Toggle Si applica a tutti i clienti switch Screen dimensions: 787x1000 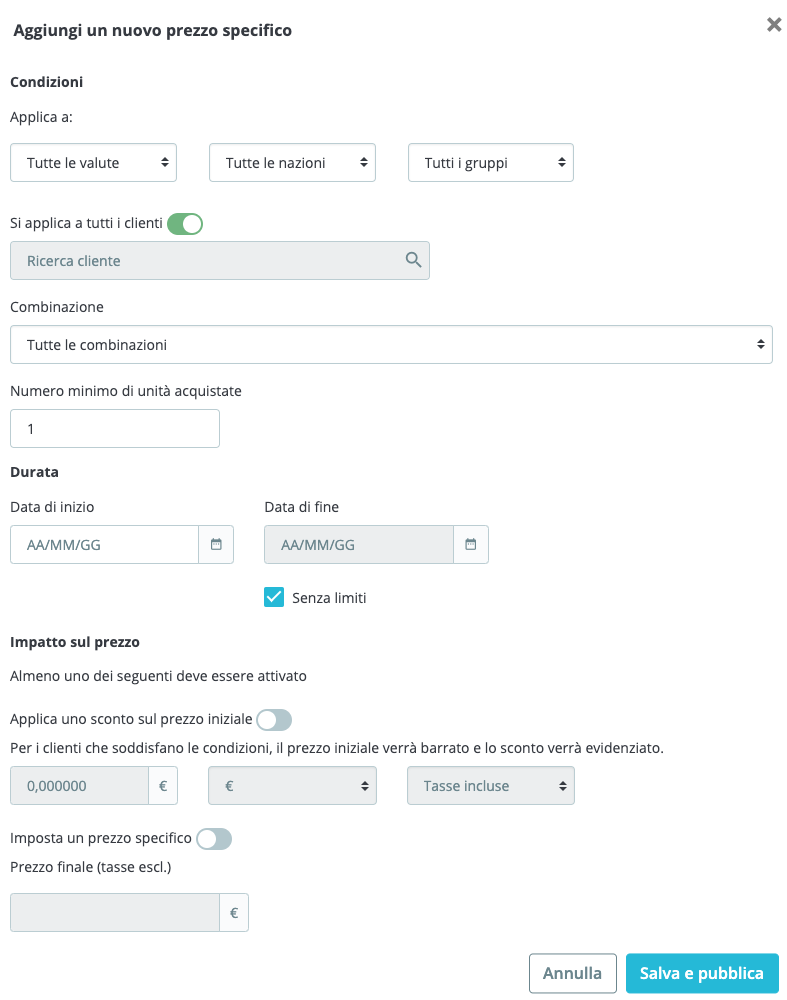185,224
